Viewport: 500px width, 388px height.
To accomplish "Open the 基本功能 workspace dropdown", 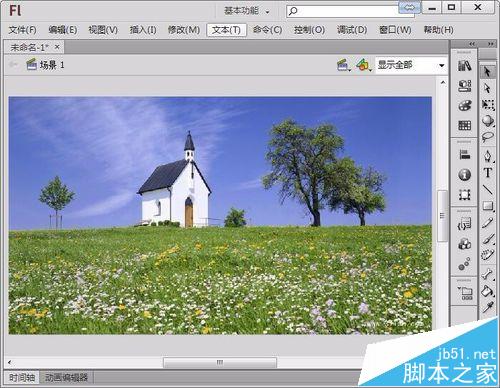I will click(247, 11).
